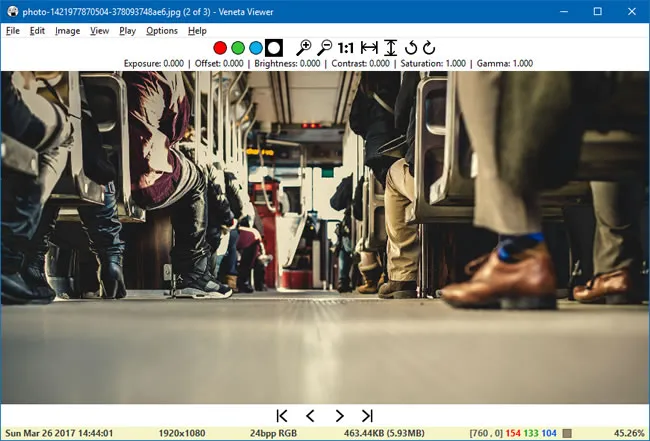
Task: Click the 24bpp RGB status entry
Action: [273, 433]
